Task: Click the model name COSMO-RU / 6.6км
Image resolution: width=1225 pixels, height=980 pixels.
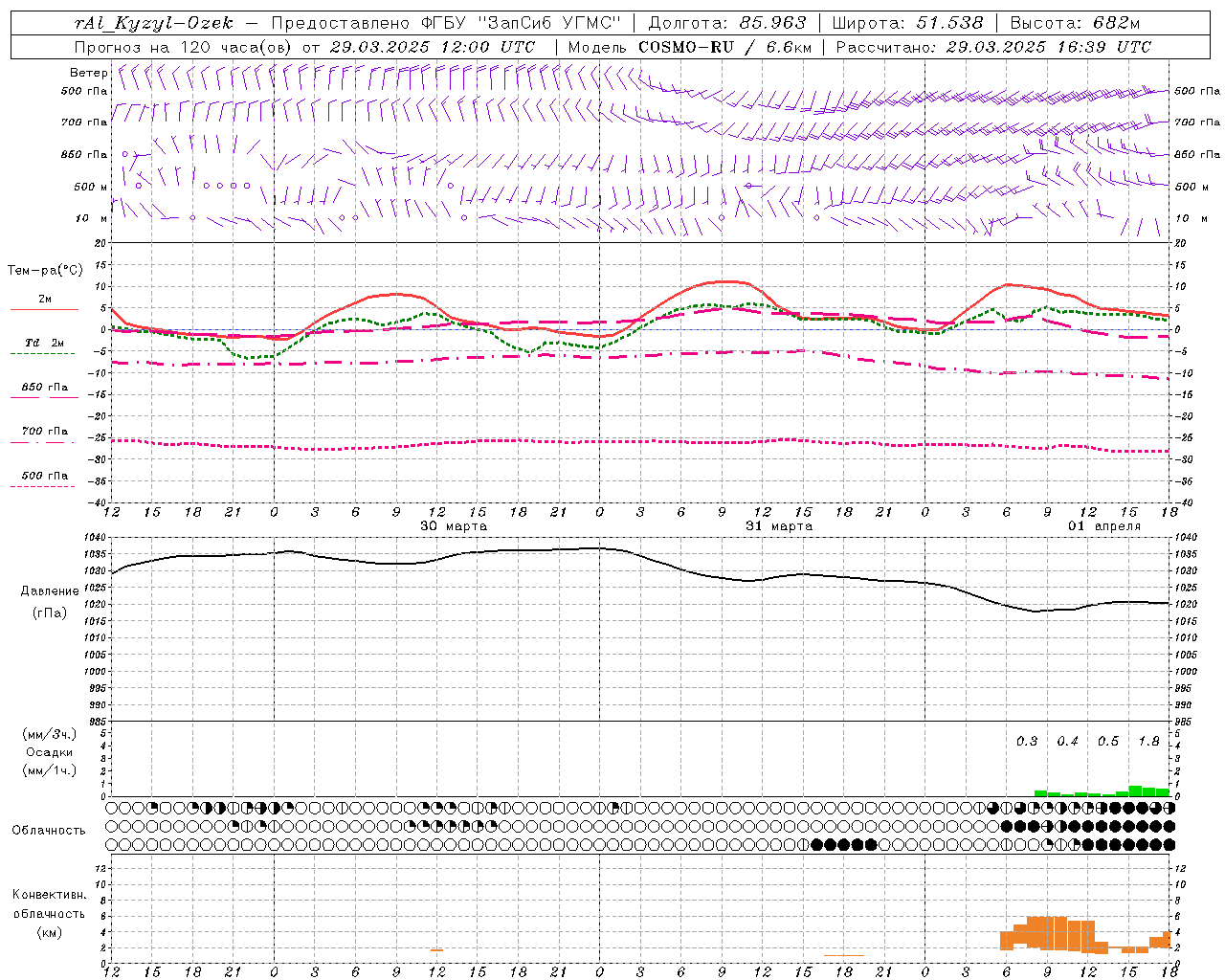Action: (x=725, y=47)
